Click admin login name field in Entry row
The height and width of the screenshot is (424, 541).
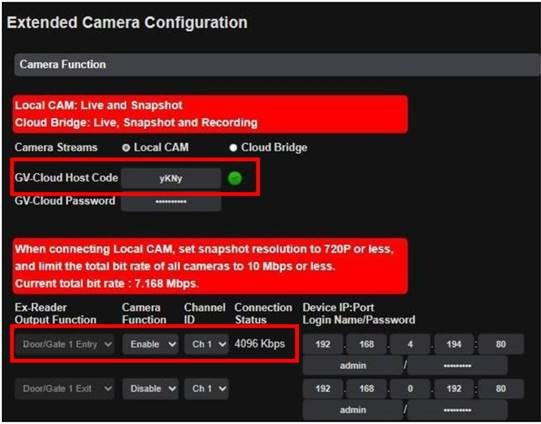pos(353,365)
